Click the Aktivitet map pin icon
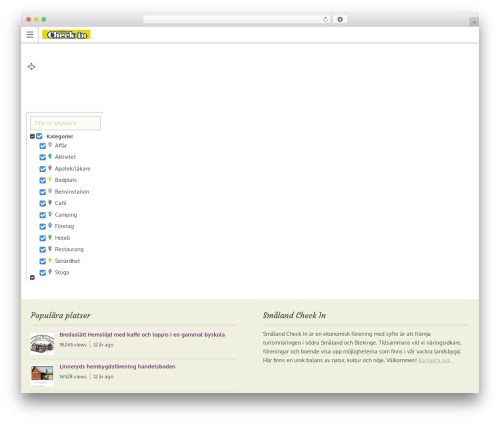500x423 pixels. point(50,156)
